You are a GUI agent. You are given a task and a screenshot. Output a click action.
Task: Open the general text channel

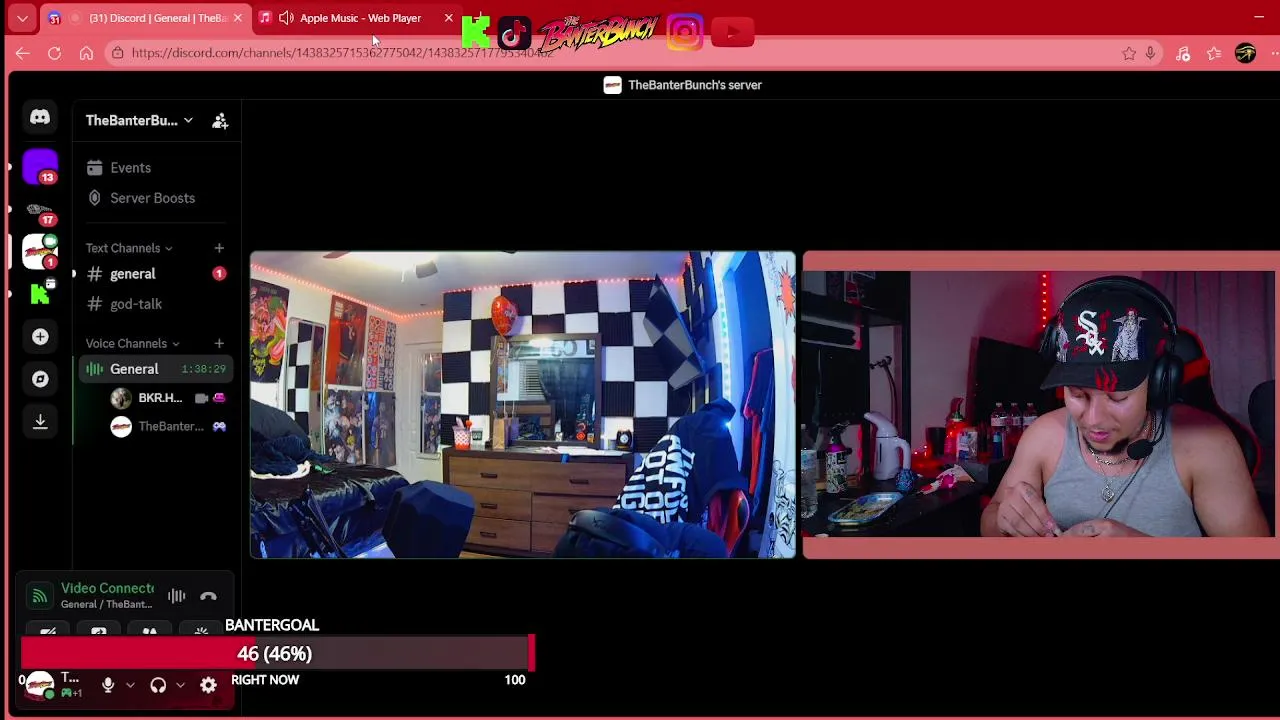coord(155,274)
